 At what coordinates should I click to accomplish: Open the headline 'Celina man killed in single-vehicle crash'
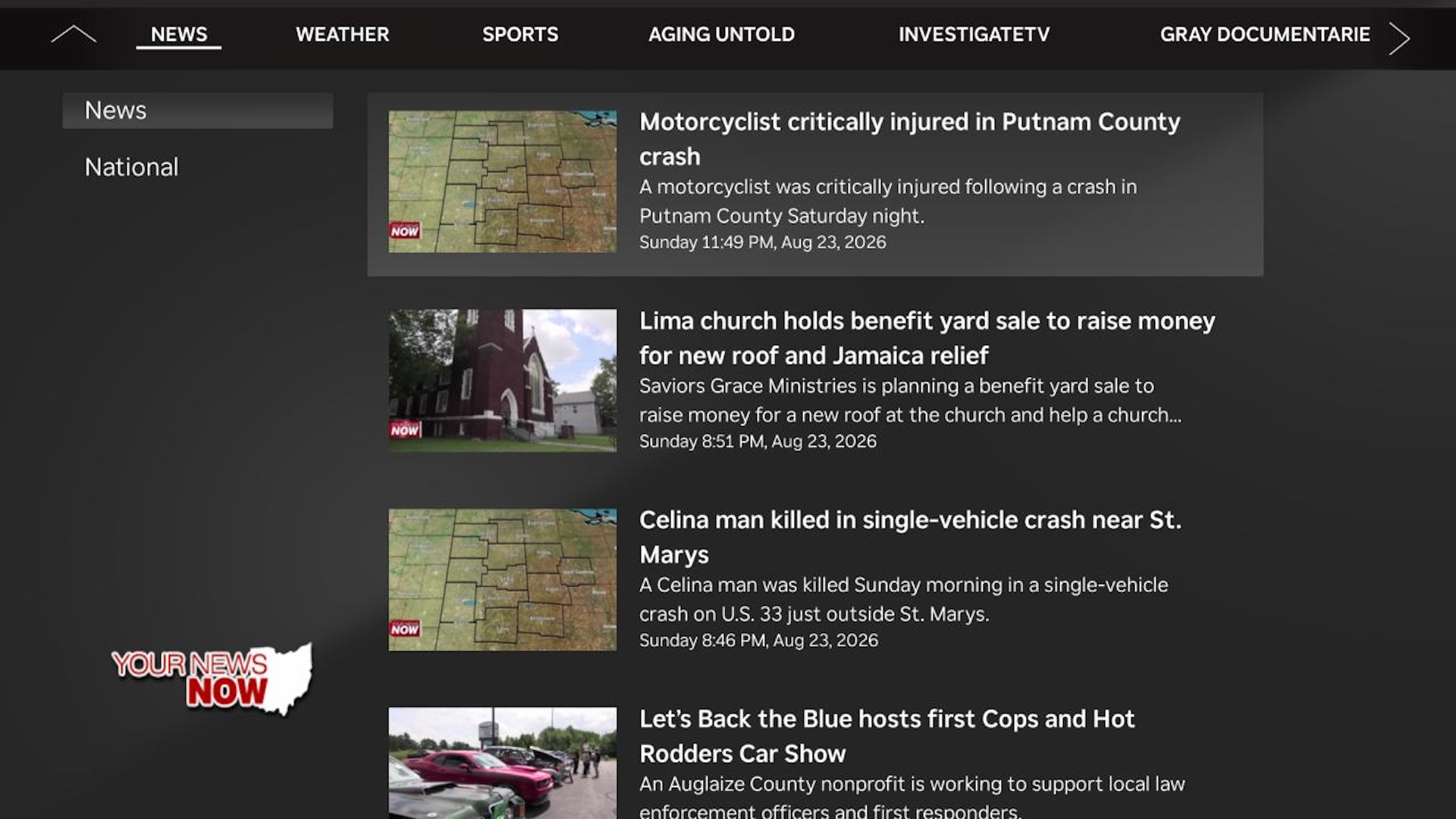coord(910,537)
